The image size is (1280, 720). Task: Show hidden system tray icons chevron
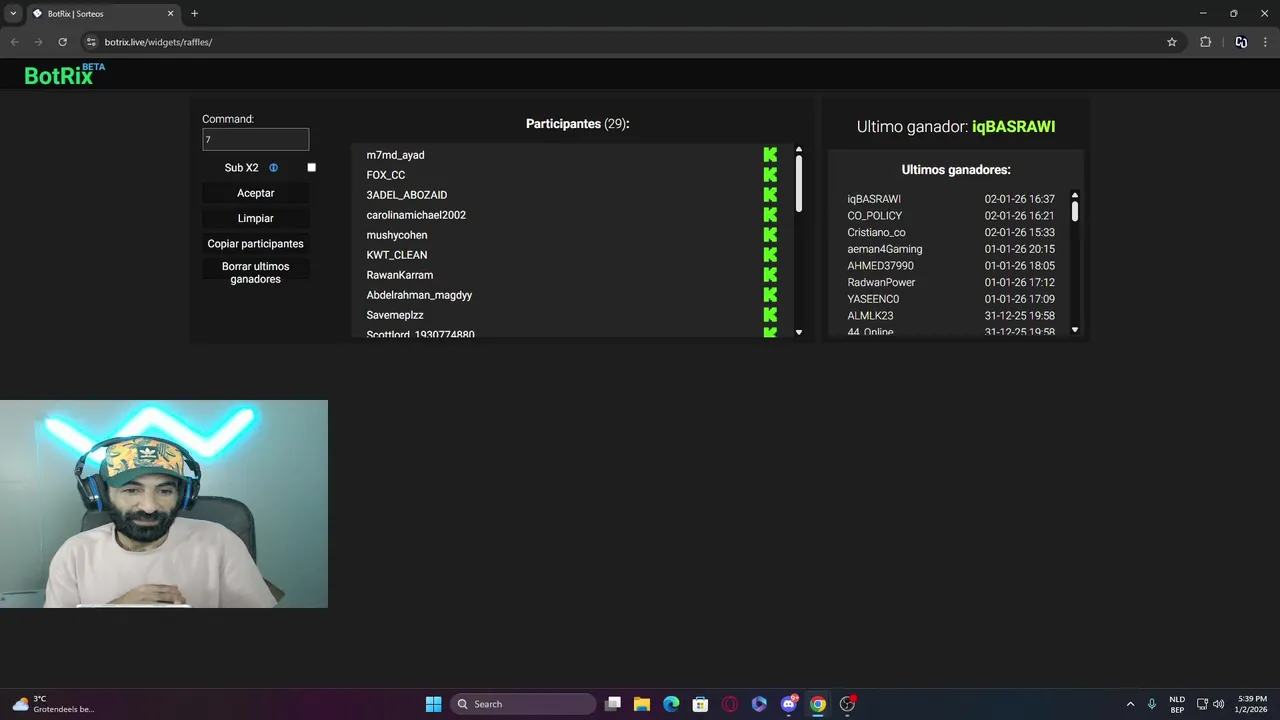pyautogui.click(x=1130, y=704)
